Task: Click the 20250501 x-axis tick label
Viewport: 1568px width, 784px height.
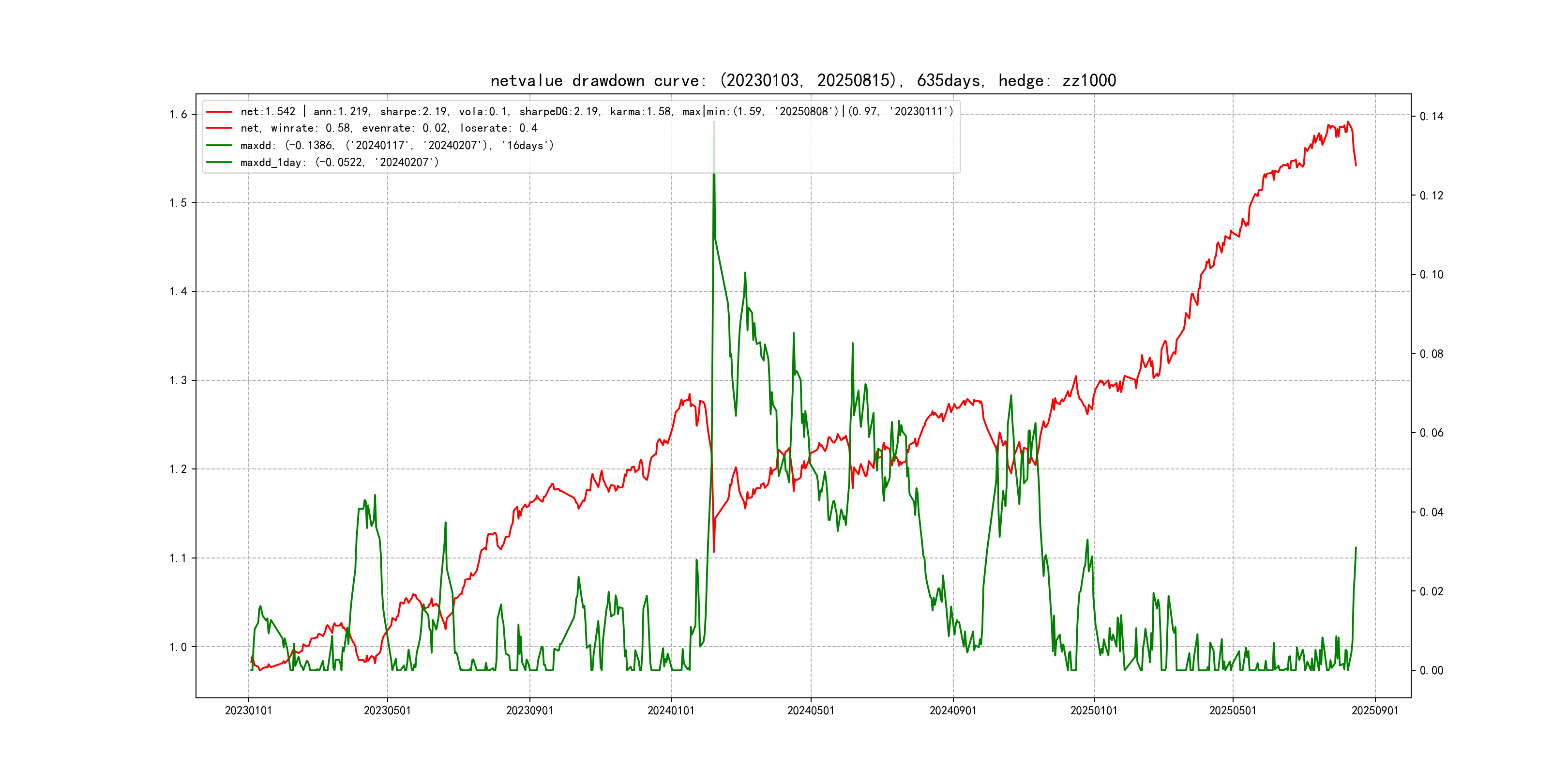Action: 1233,711
